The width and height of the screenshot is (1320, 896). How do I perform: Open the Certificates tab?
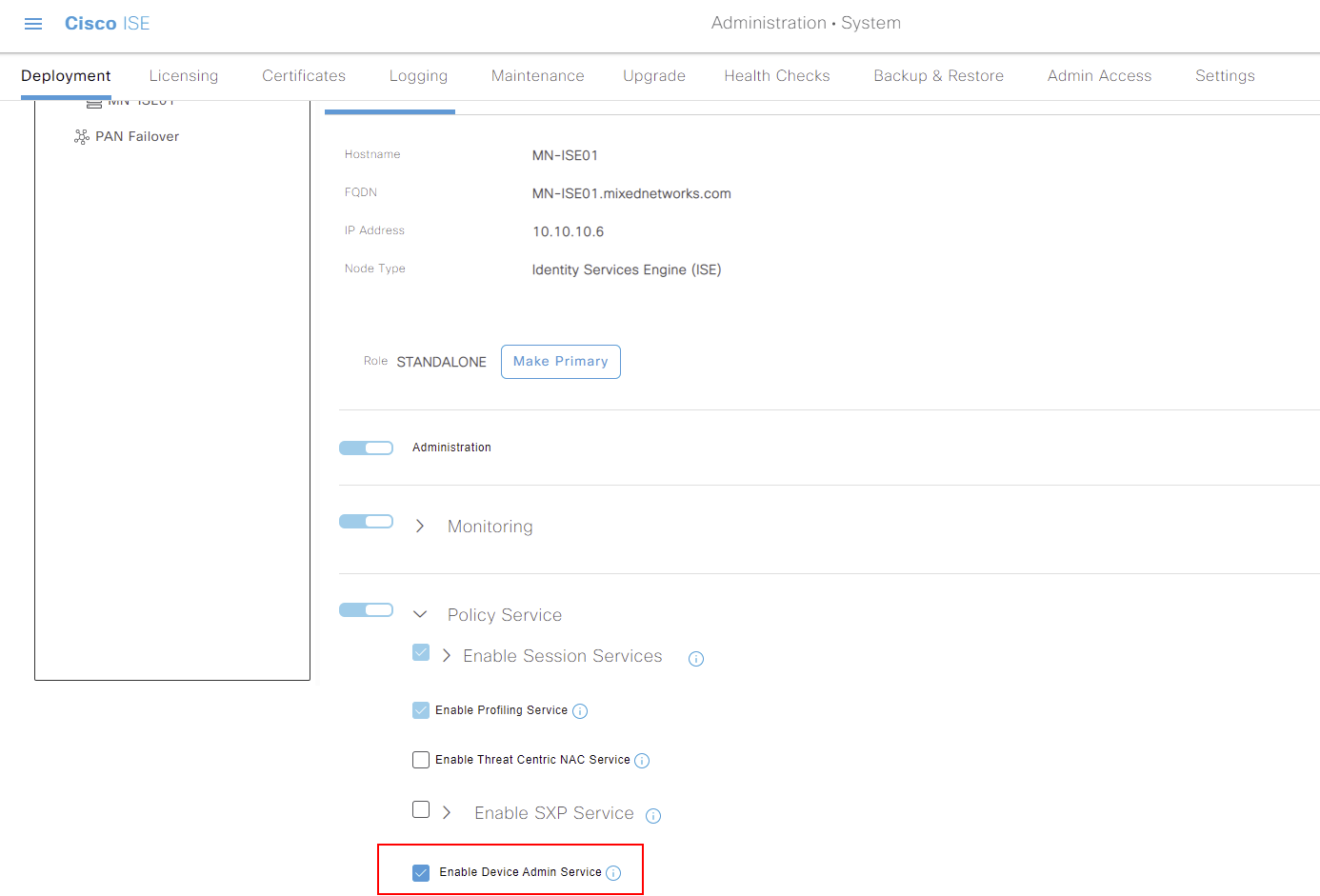coord(304,76)
